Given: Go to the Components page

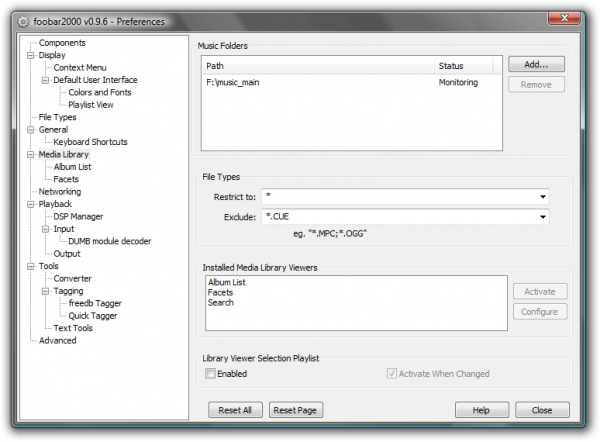Looking at the screenshot, I should point(62,43).
